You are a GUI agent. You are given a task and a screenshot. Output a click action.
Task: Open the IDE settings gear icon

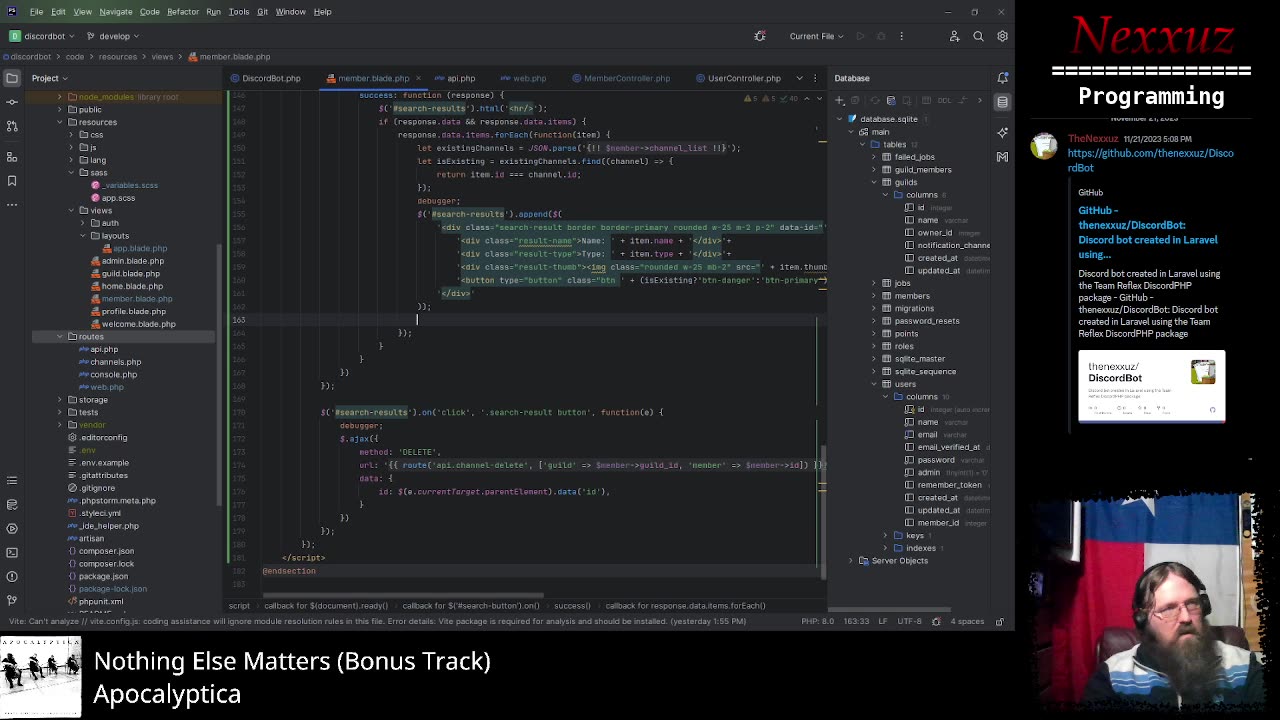point(1002,36)
